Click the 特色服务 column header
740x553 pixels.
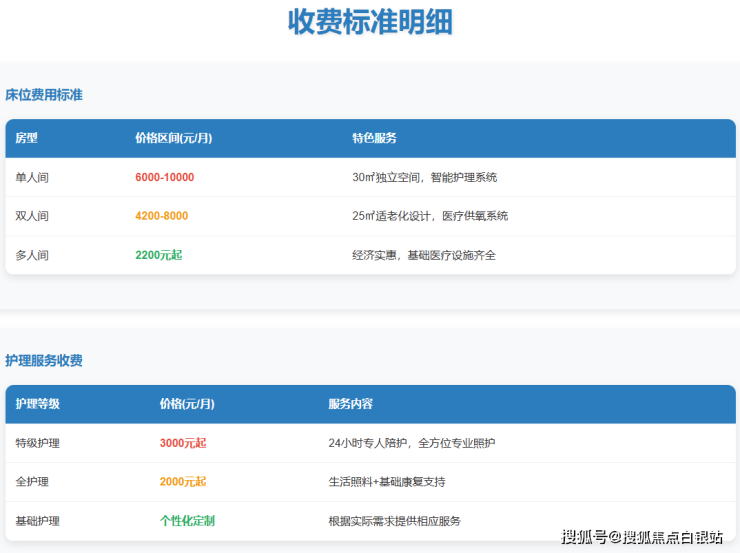pos(374,138)
